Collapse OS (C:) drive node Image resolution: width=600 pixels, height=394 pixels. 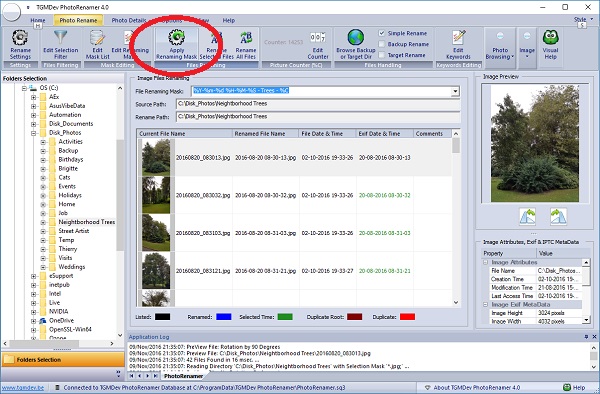[x=24, y=88]
